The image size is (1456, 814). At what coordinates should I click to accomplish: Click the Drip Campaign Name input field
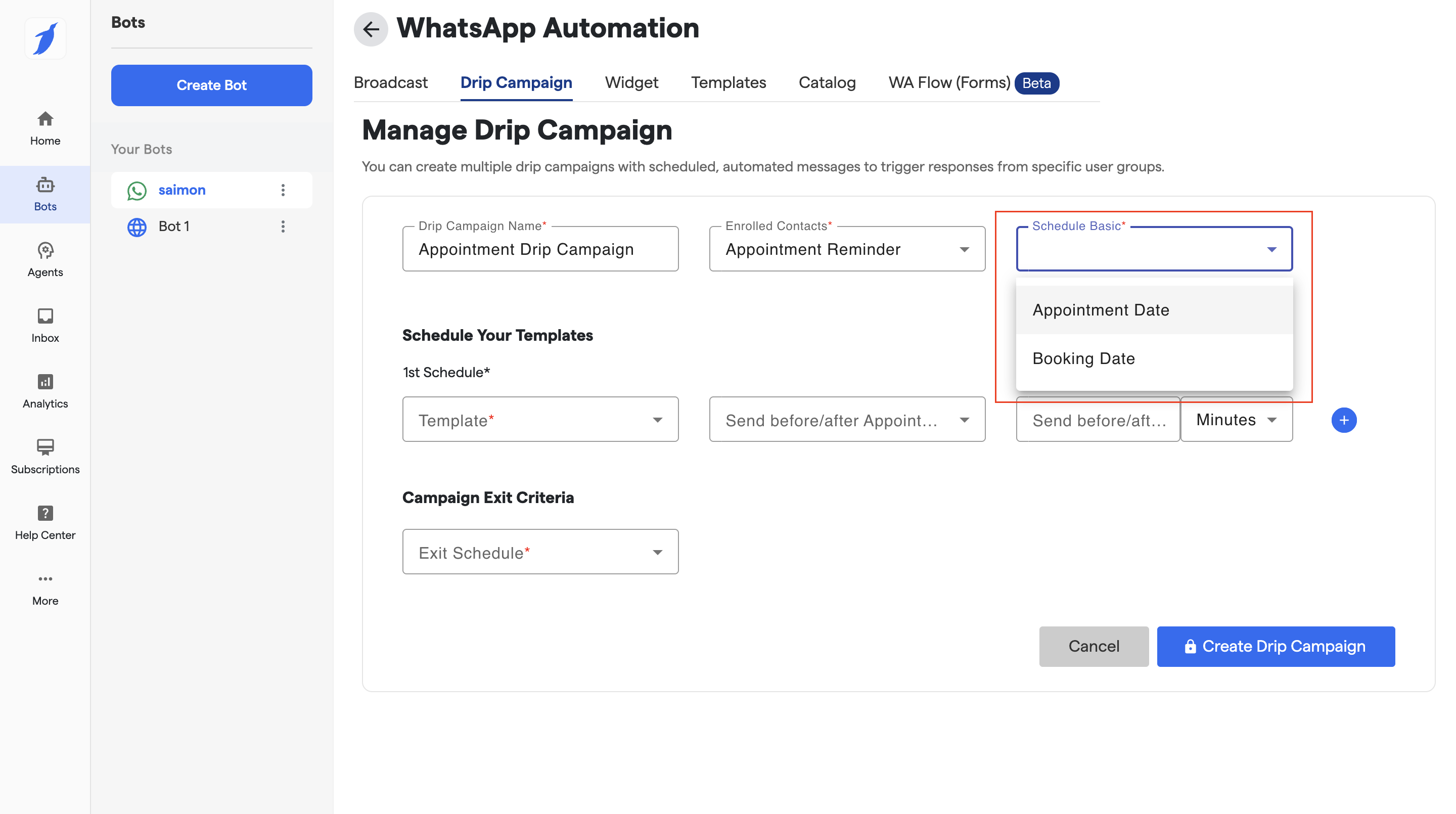point(540,249)
